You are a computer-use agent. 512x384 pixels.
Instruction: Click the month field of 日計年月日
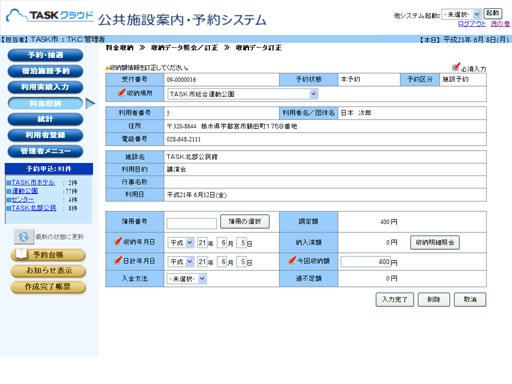[x=222, y=262]
